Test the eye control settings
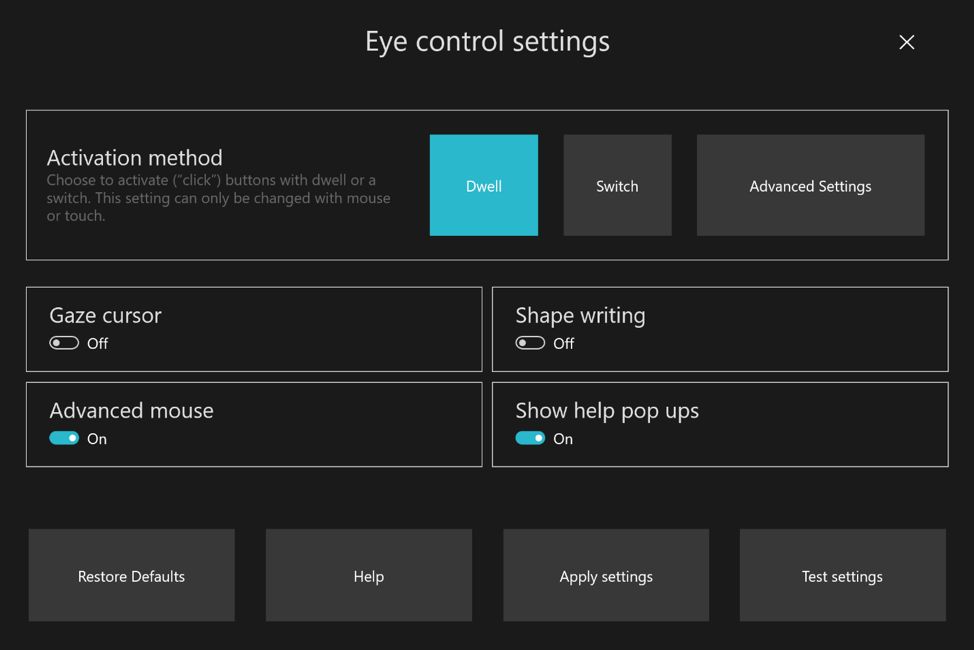Image resolution: width=974 pixels, height=650 pixels. click(842, 575)
